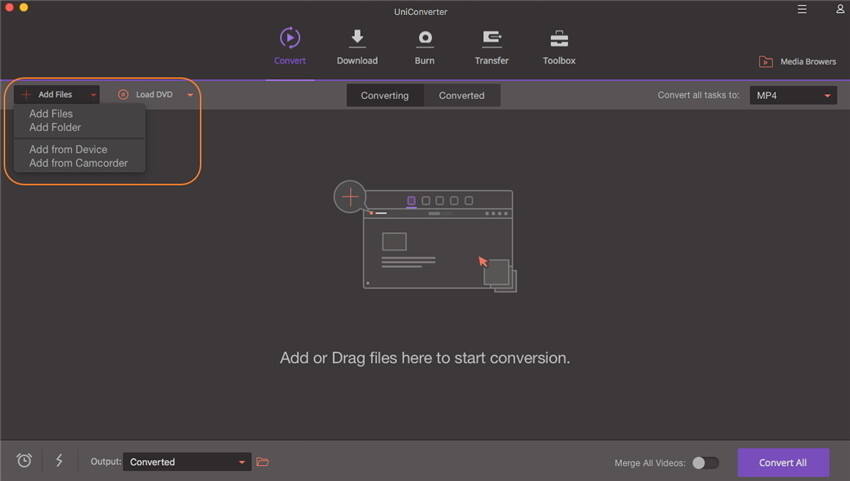Toggle the lightning high-speed conversion icon
850x481 pixels.
coord(59,460)
